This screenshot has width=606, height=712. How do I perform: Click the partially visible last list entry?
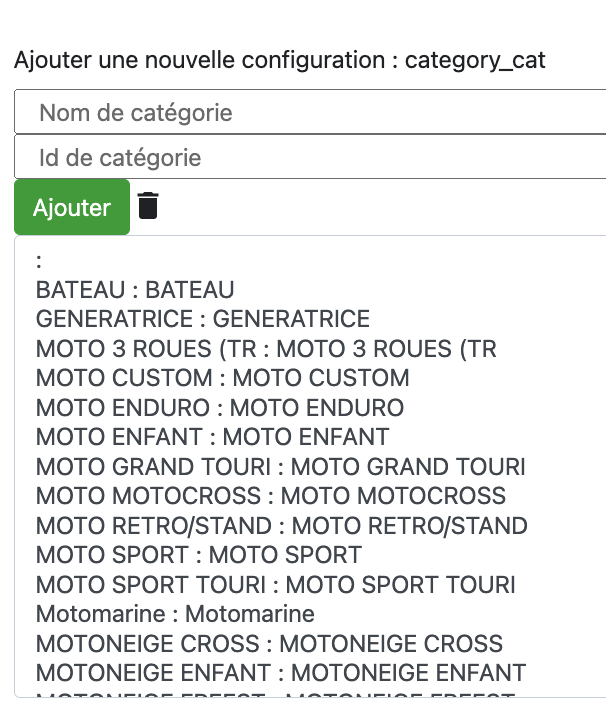tap(276, 694)
